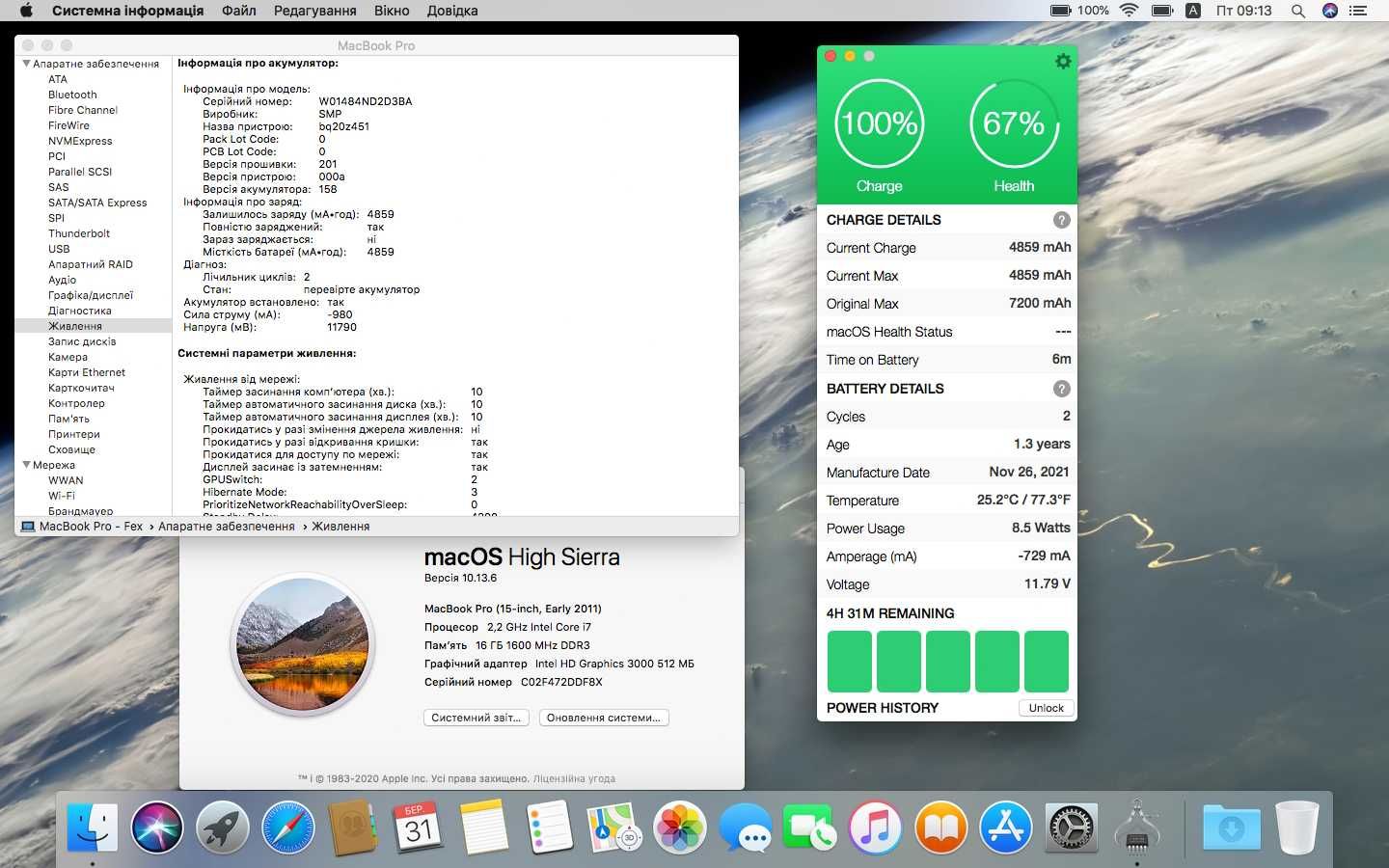Click the Original Max 7200 mAh value
Image resolution: width=1389 pixels, height=868 pixels.
click(x=1040, y=303)
